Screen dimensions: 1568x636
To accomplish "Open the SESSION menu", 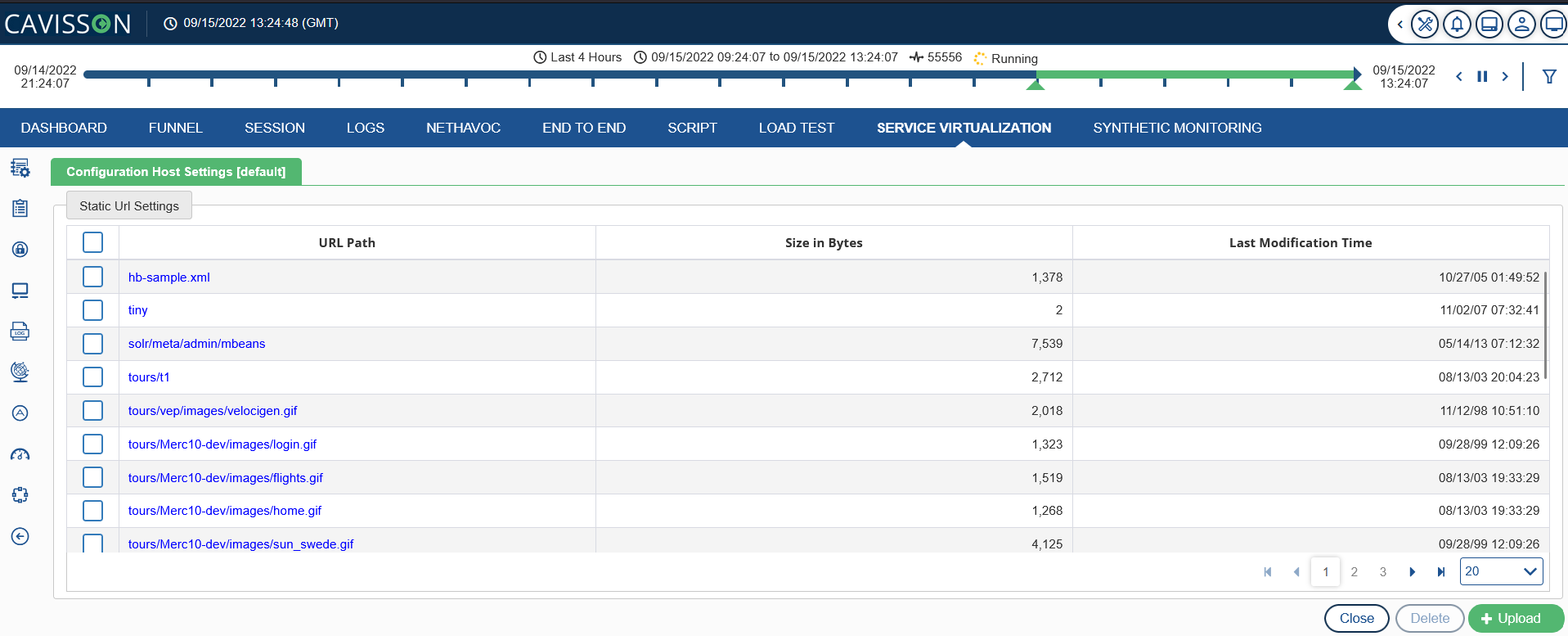I will pos(275,128).
